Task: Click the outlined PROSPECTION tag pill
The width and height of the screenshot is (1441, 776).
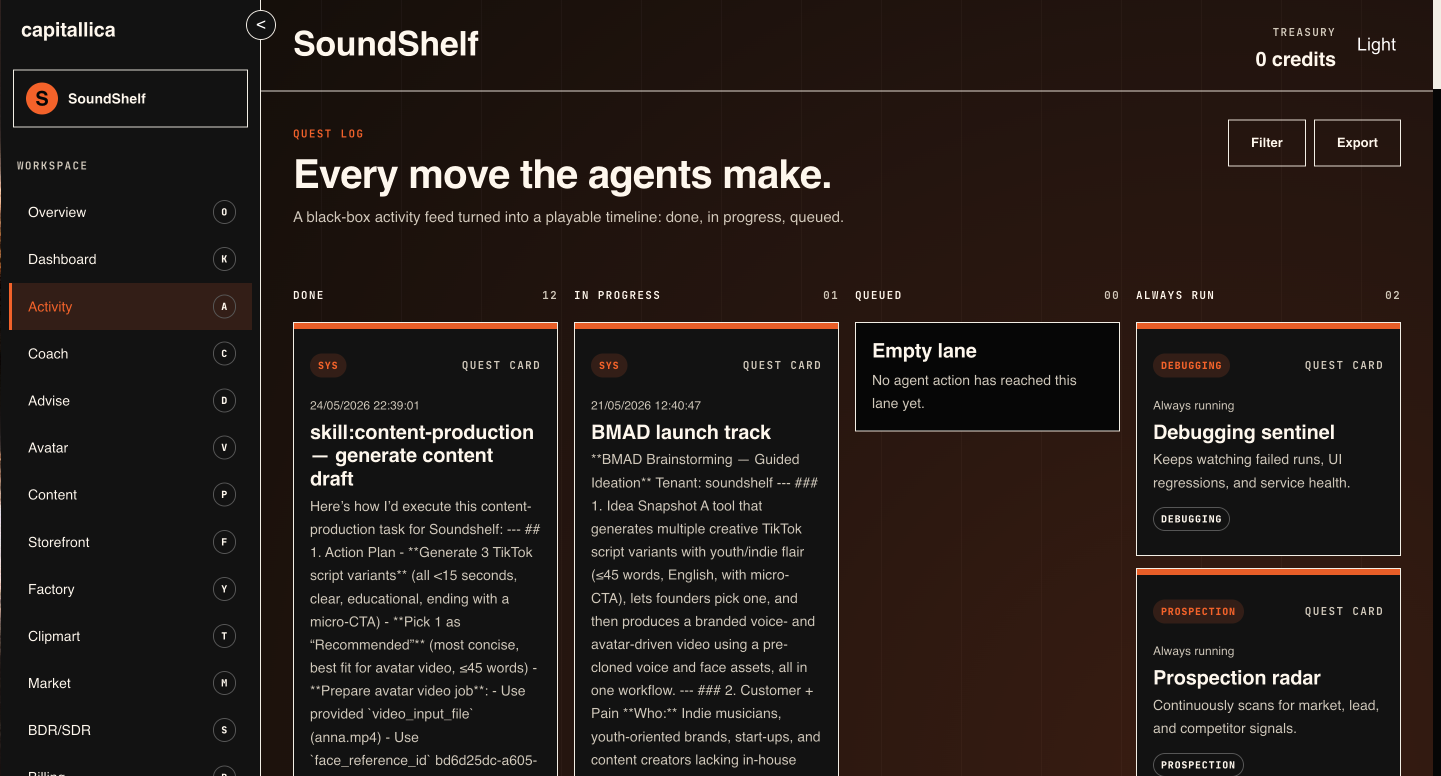Action: 1198,765
